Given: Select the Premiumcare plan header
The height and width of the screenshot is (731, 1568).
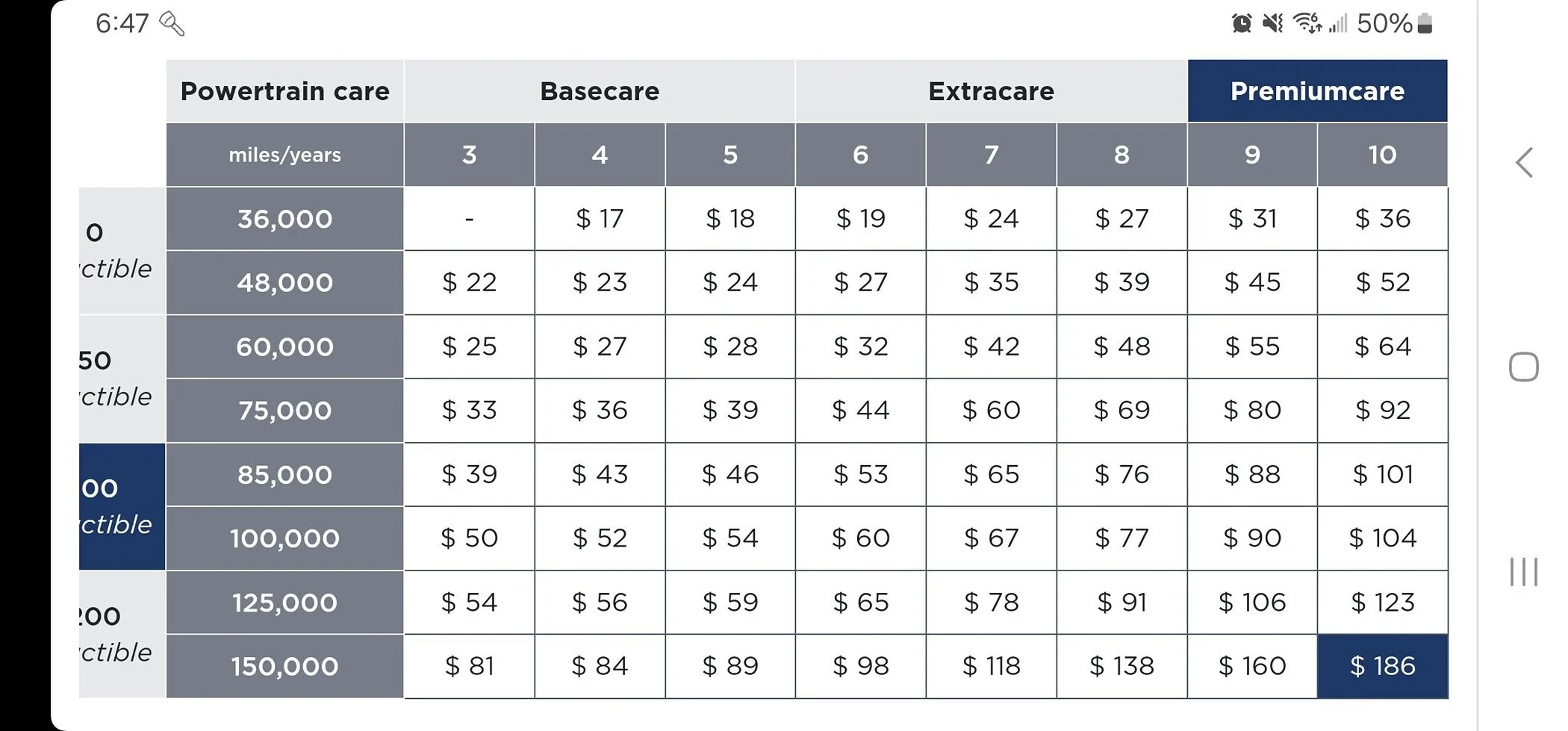Looking at the screenshot, I should coord(1317,91).
